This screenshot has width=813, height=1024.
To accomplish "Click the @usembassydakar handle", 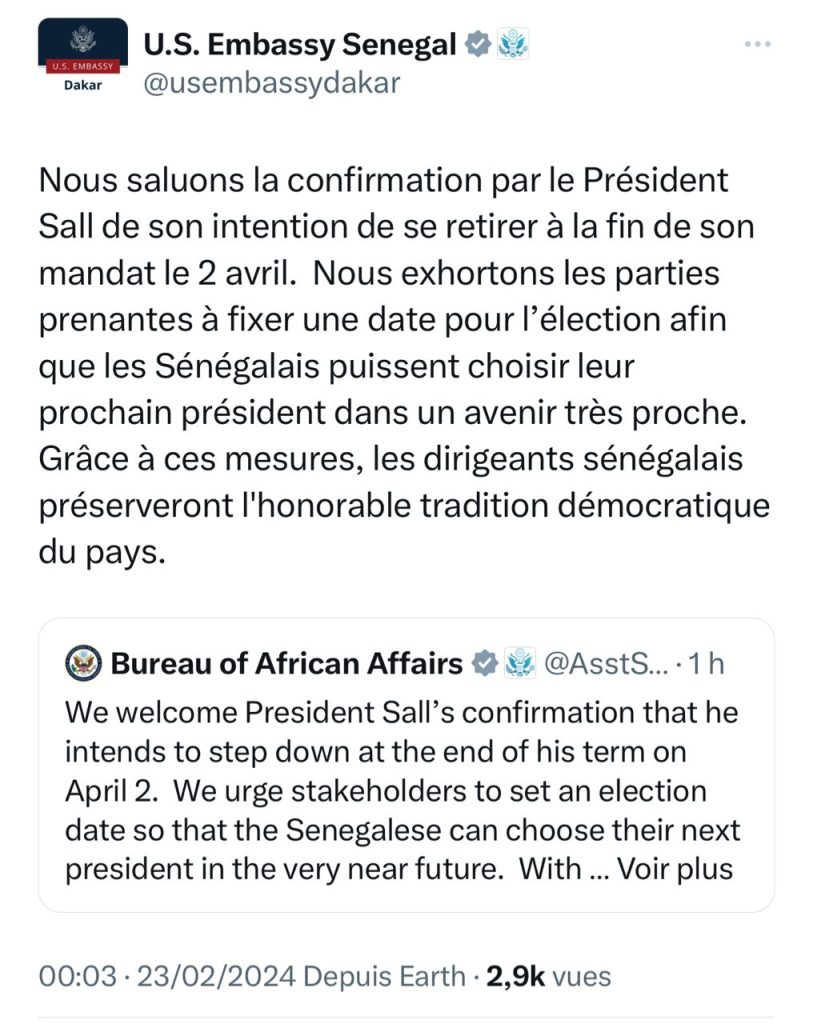I will [271, 84].
